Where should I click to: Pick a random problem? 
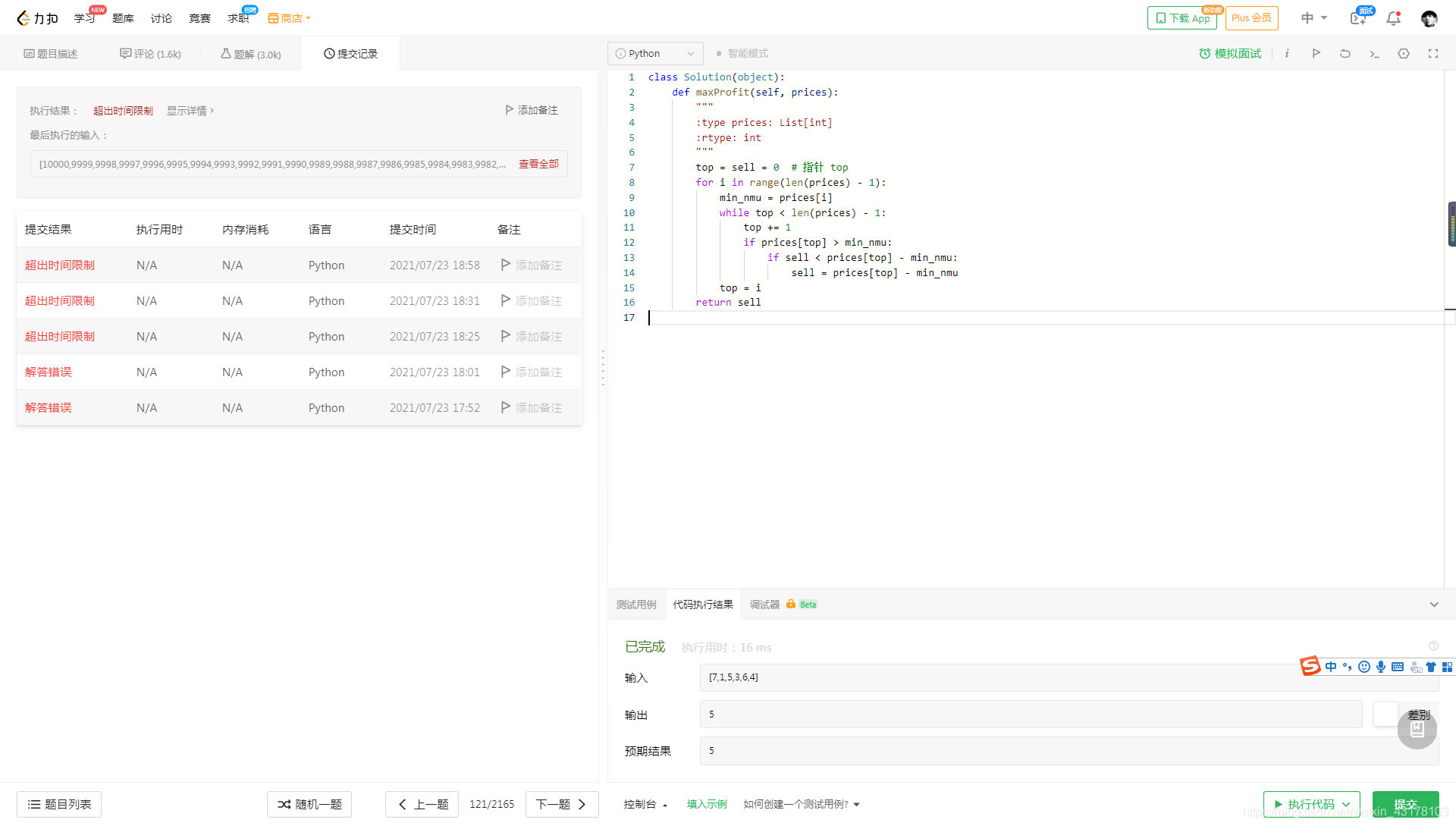coord(309,805)
